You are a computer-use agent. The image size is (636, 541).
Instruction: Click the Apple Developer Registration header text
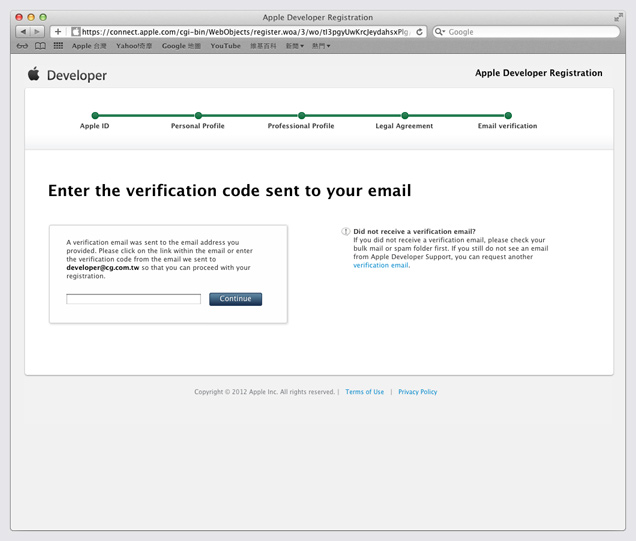click(x=539, y=73)
